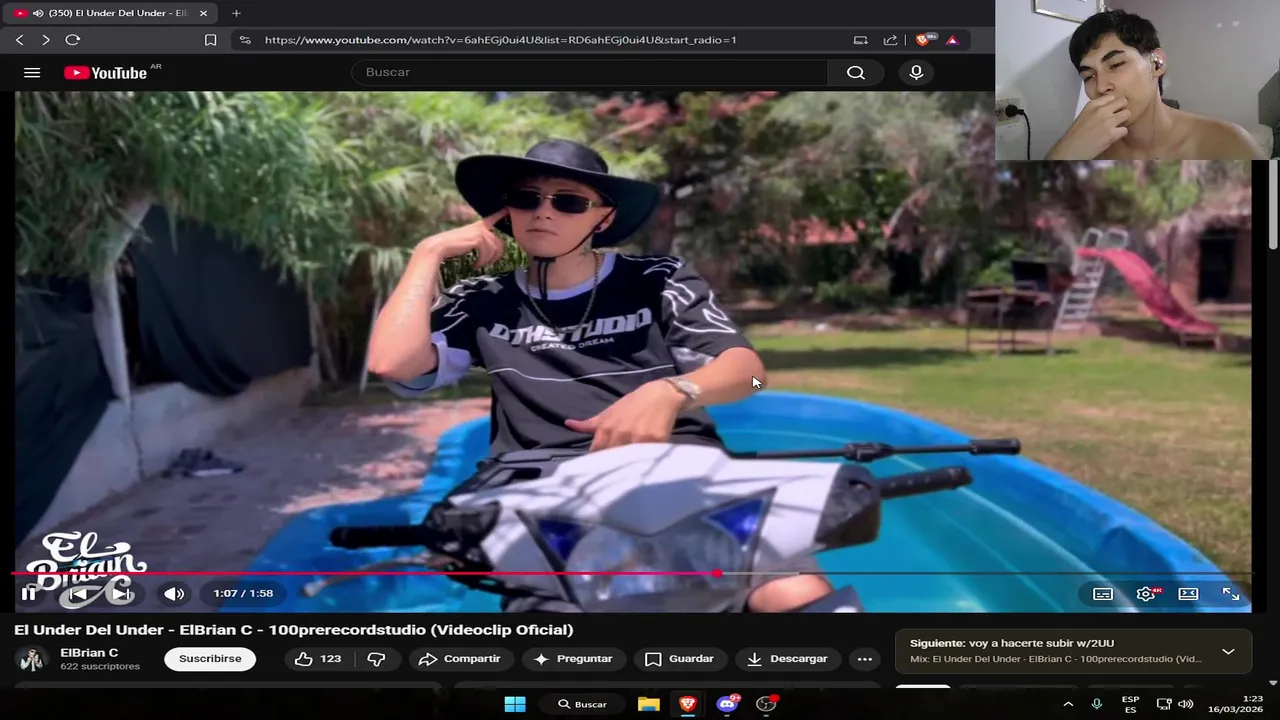Click the 622 suscriptores count
The image size is (1280, 720).
(x=100, y=667)
